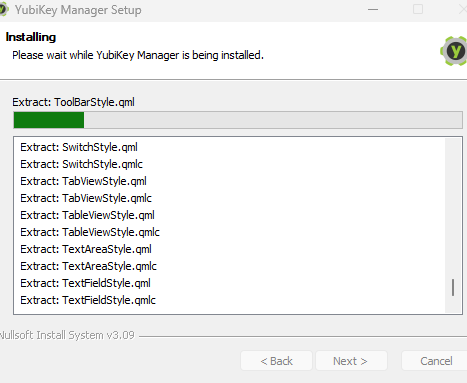The width and height of the screenshot is (467, 383).
Task: Select log line Extract: TableViewStyle.qmlc
Action: (x=90, y=232)
